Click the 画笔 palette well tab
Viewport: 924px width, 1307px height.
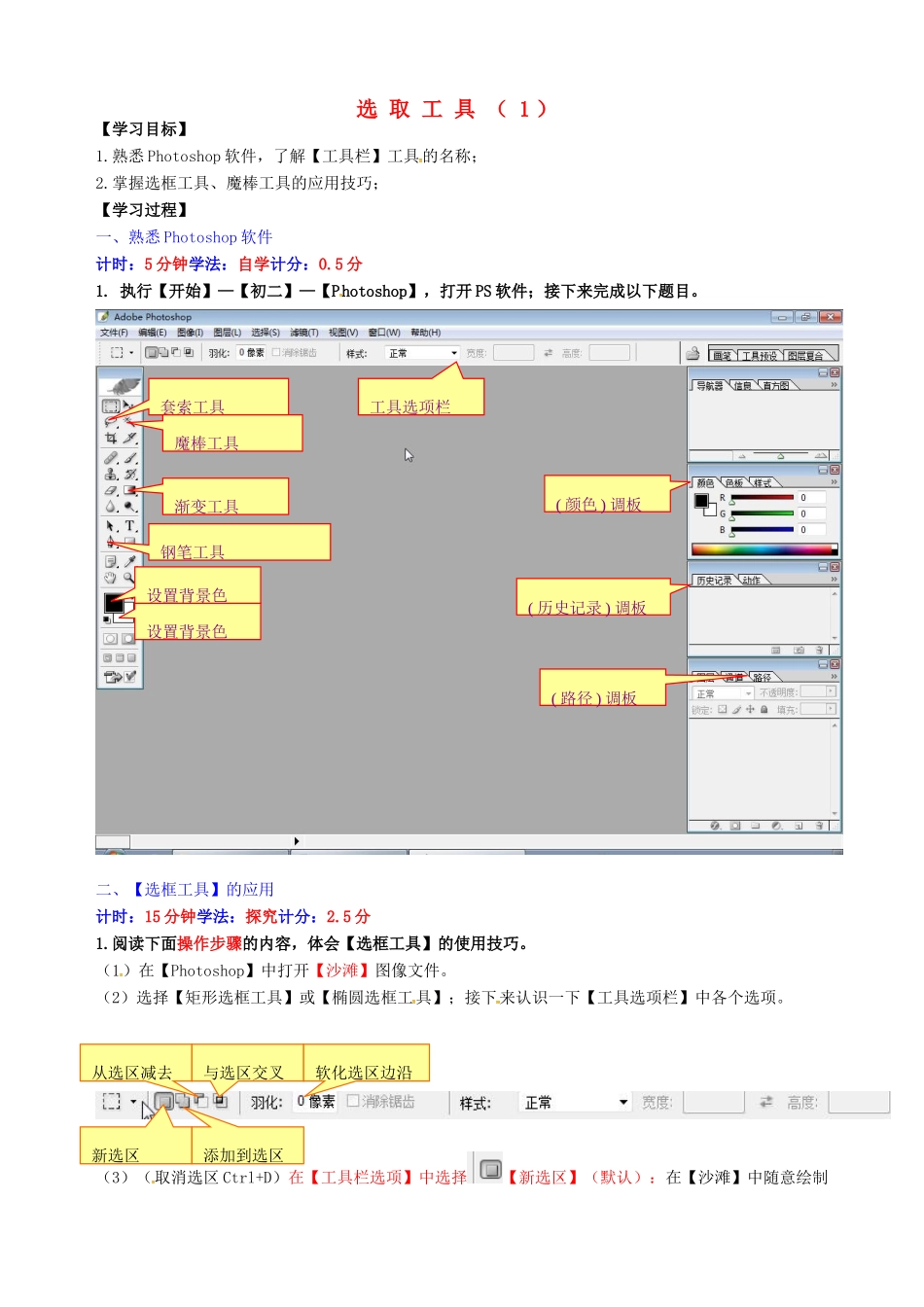[x=722, y=356]
